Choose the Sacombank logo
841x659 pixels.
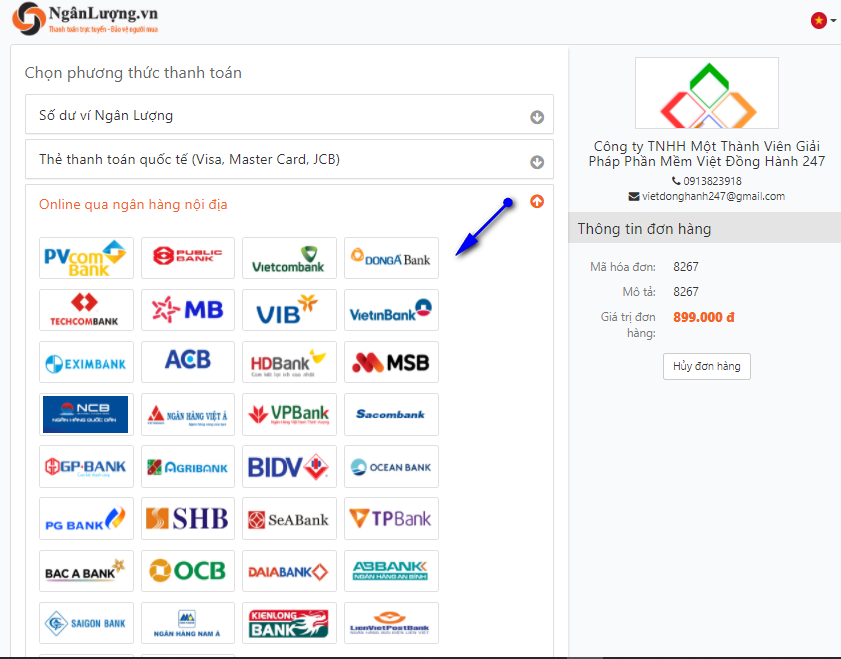[x=391, y=414]
